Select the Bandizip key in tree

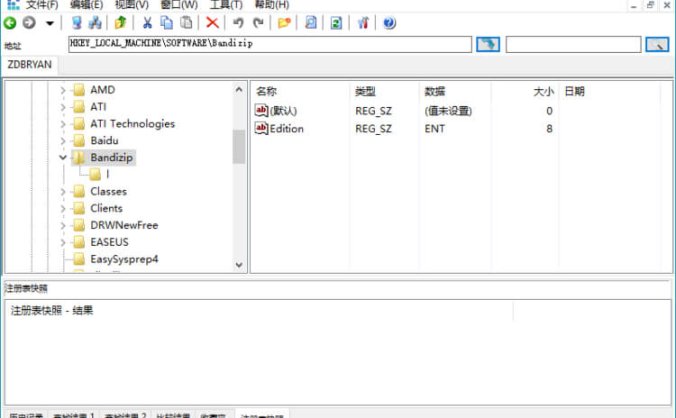click(112, 158)
